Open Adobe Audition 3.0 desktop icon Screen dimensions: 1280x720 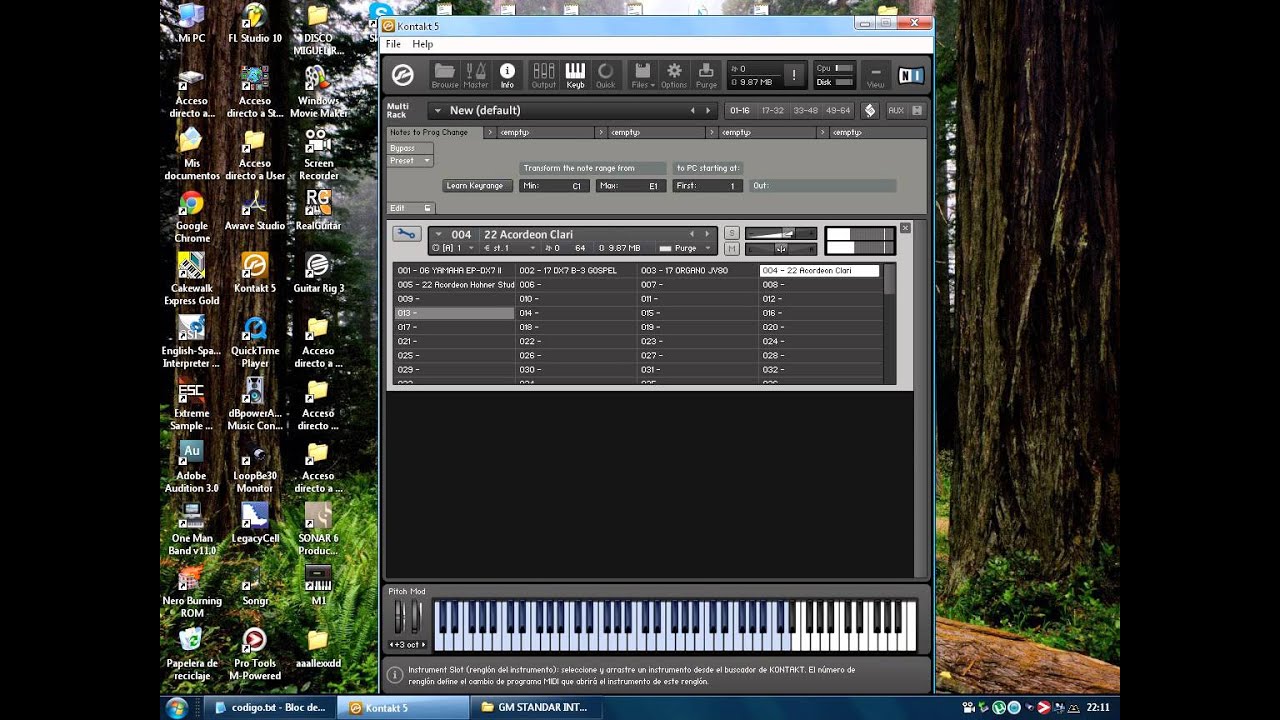(191, 467)
